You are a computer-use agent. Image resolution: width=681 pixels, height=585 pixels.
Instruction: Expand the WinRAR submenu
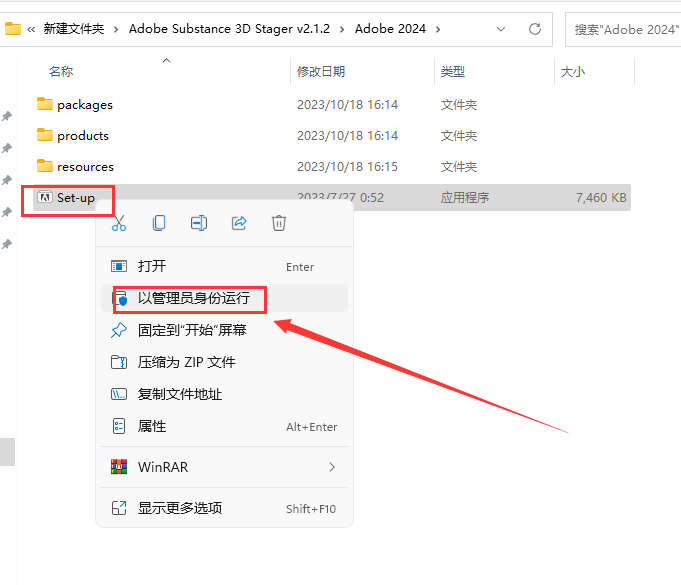coord(224,467)
